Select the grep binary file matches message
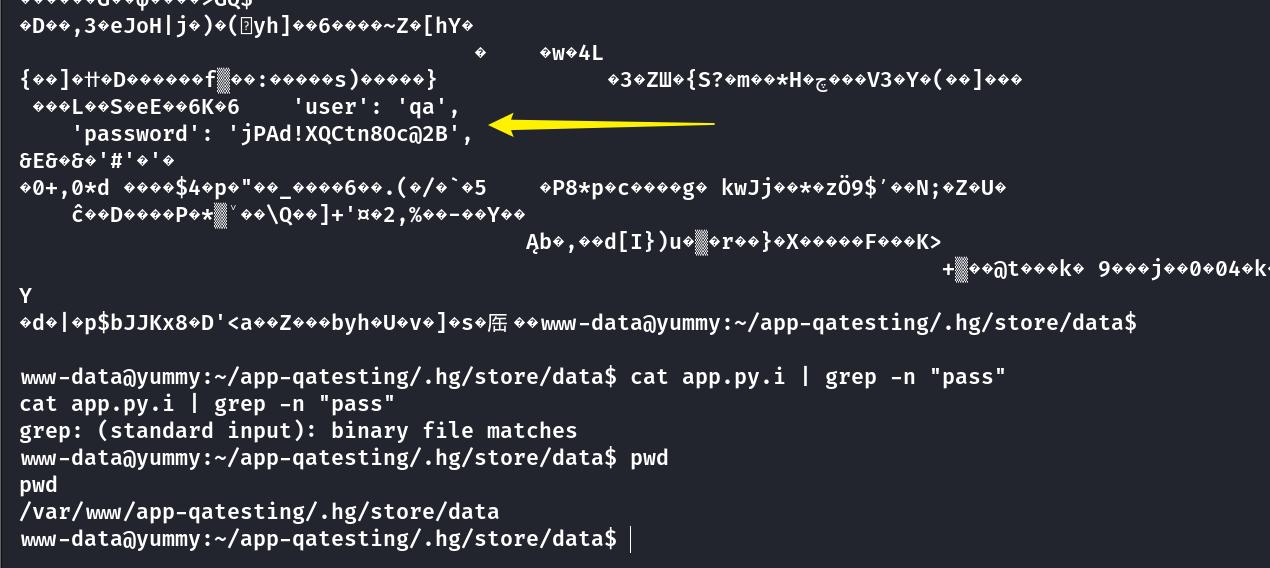The image size is (1270, 568). (298, 431)
